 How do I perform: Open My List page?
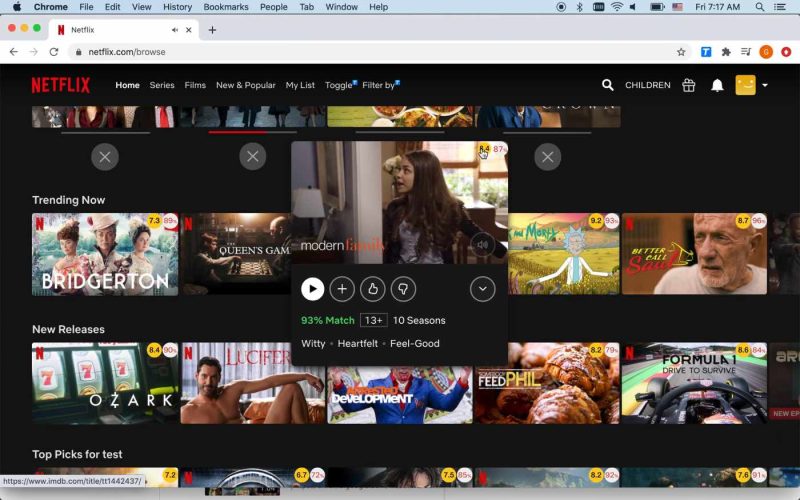(300, 85)
